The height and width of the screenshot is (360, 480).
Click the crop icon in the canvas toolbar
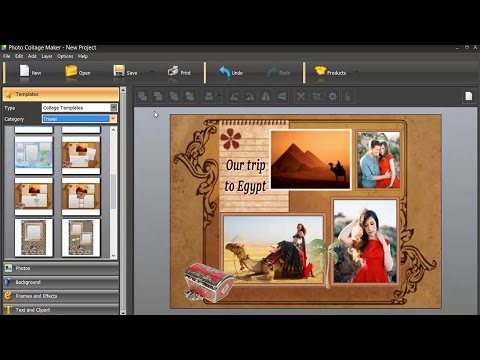[x=317, y=97]
